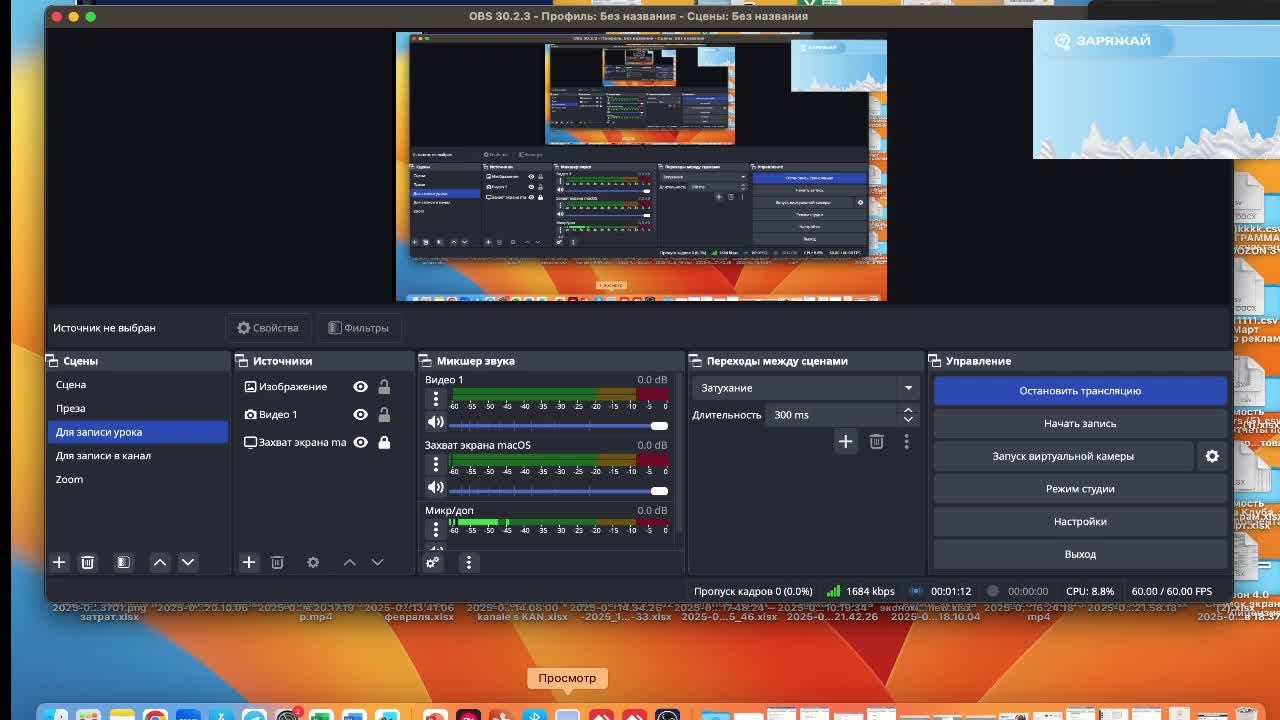Select the Сцена scene
Image resolution: width=1280 pixels, height=720 pixels.
pyautogui.click(x=138, y=384)
